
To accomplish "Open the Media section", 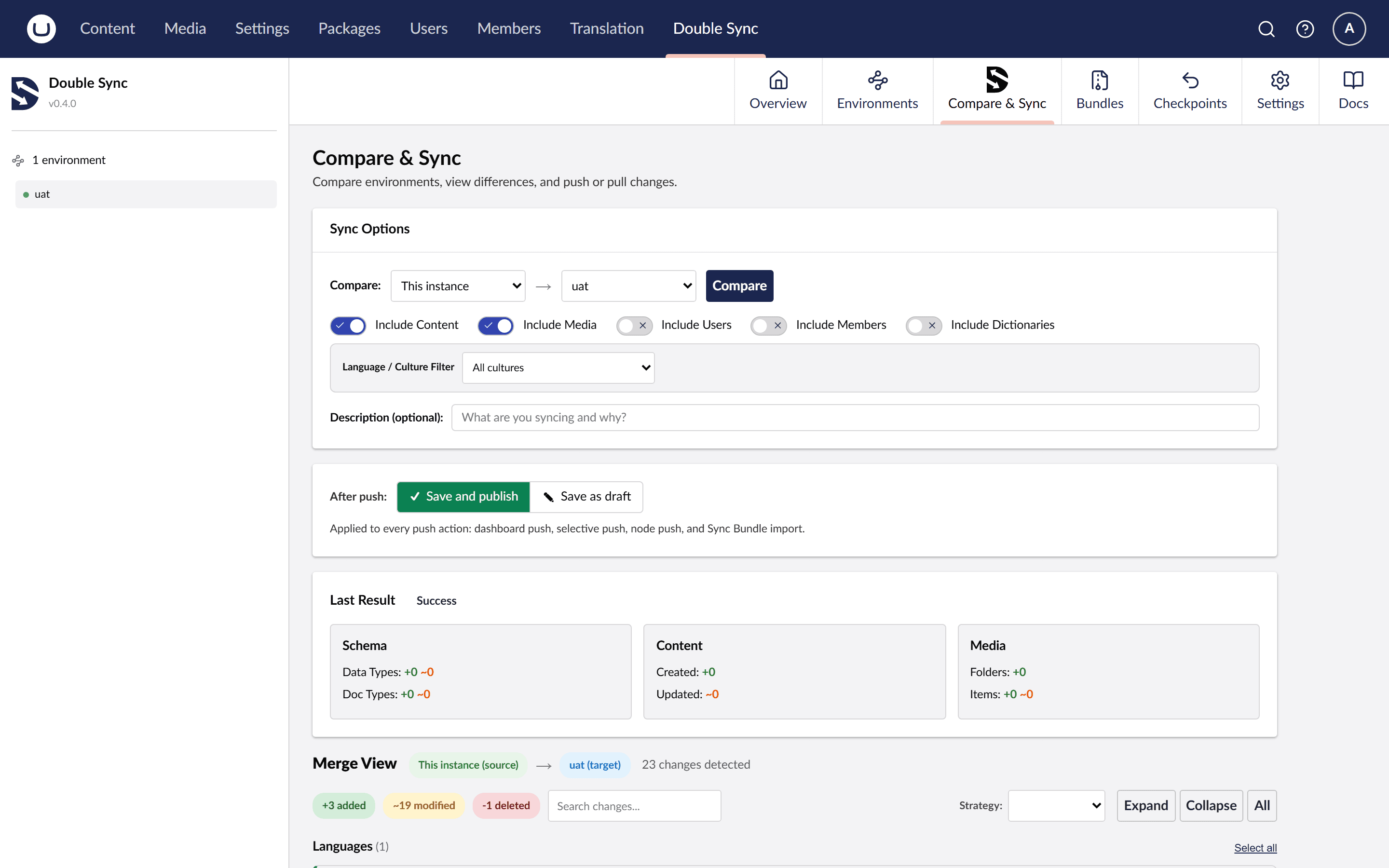I will pyautogui.click(x=185, y=29).
